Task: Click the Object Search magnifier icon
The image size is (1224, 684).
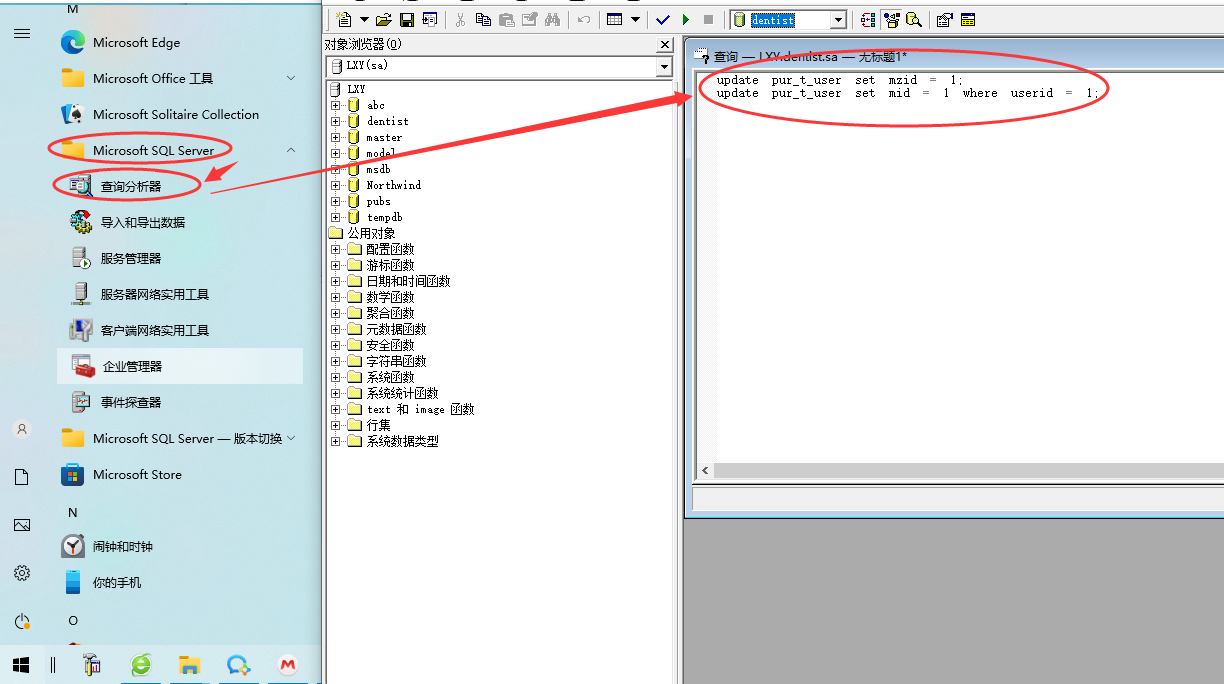Action: click(x=913, y=20)
